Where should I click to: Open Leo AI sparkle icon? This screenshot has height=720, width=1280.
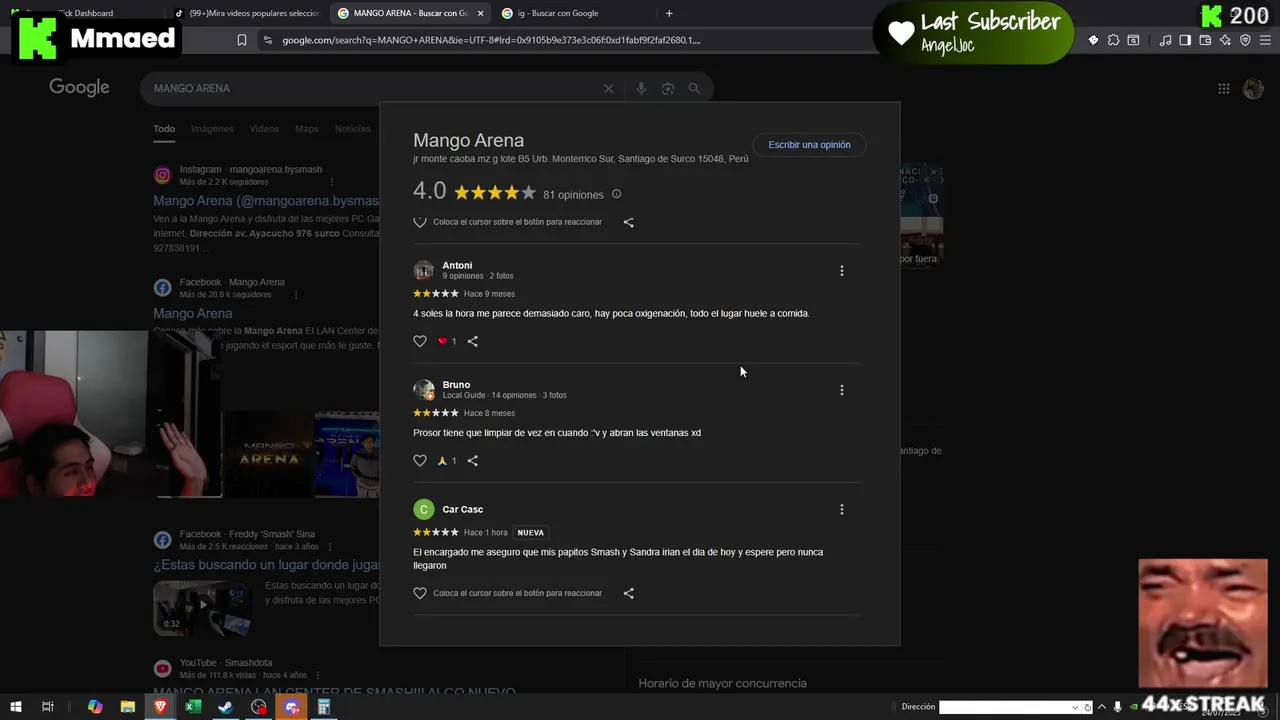[1225, 40]
